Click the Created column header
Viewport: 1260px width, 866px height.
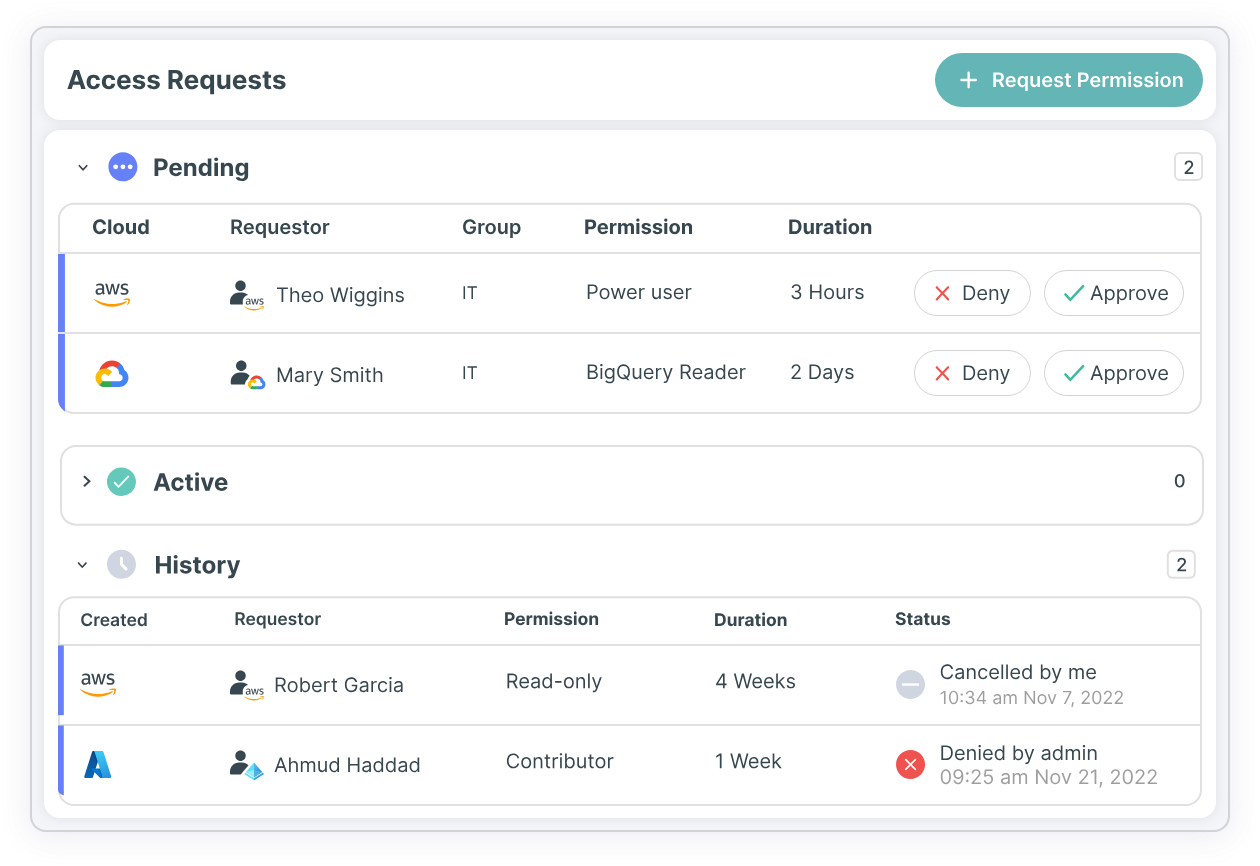pyautogui.click(x=114, y=620)
